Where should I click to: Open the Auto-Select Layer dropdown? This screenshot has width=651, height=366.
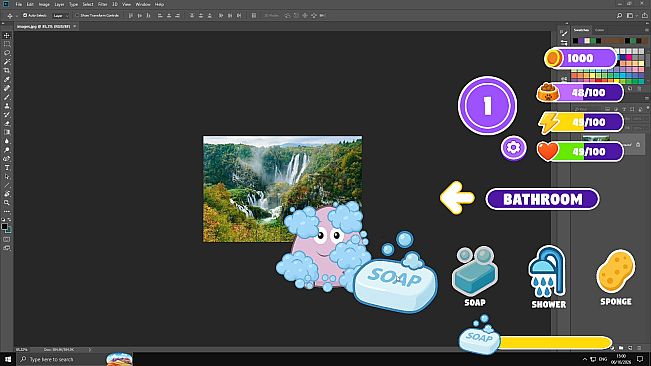tap(61, 15)
